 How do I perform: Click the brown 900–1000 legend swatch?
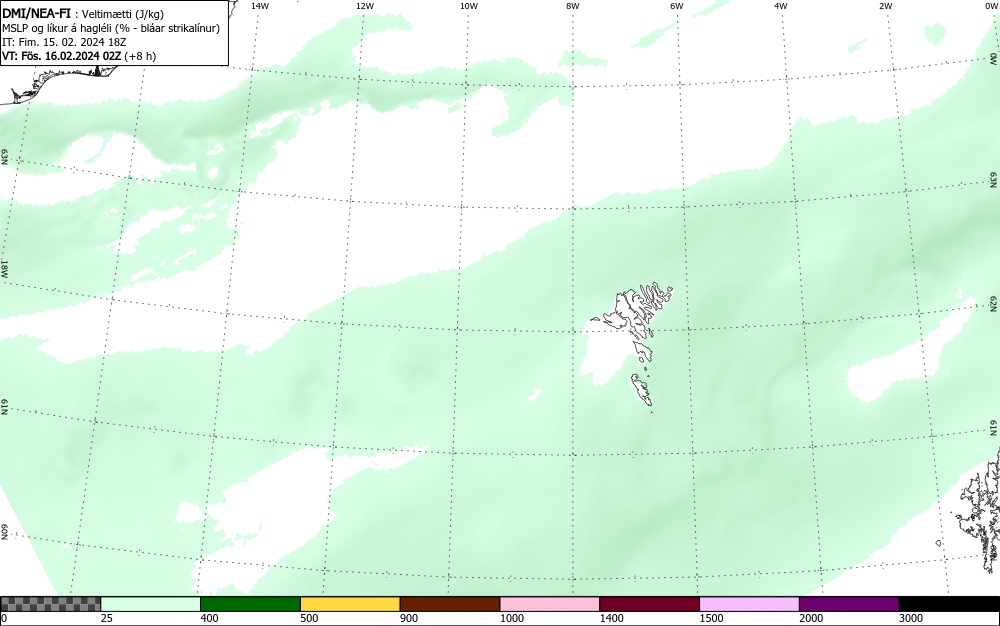pos(450,604)
